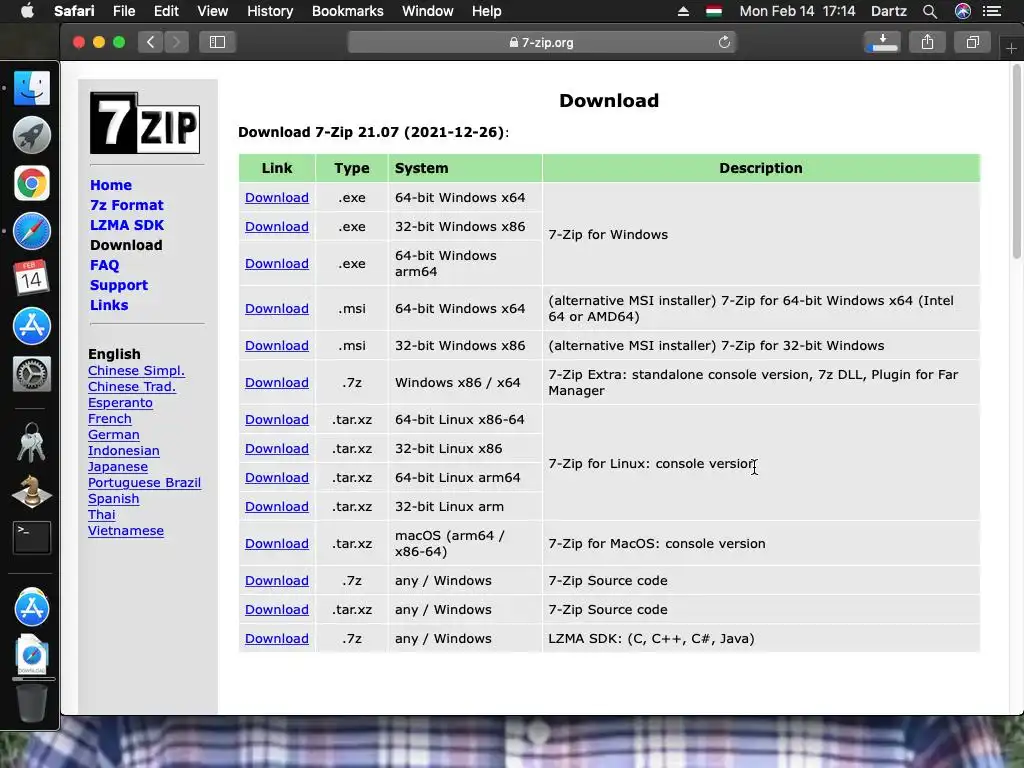The height and width of the screenshot is (768, 1024).
Task: Download the LZMA SDK .7z file
Action: tap(277, 639)
